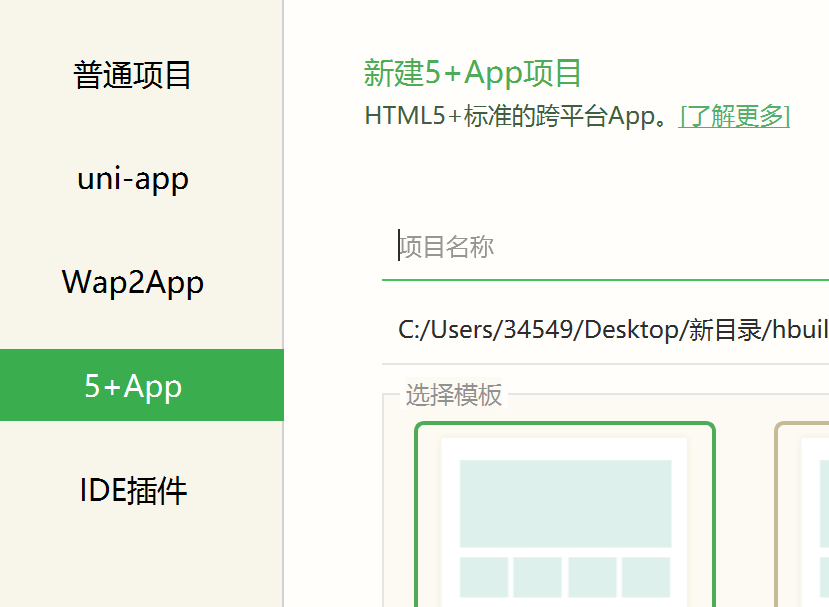Select the 5+App sidebar entry
The width and height of the screenshot is (829, 607).
[x=131, y=385]
